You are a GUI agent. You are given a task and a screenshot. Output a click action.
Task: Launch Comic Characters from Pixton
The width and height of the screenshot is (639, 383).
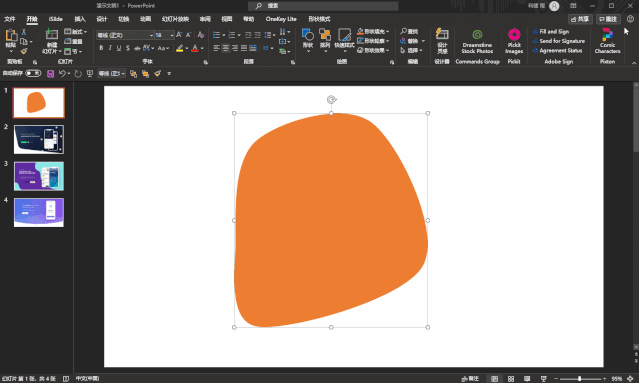[x=607, y=41]
